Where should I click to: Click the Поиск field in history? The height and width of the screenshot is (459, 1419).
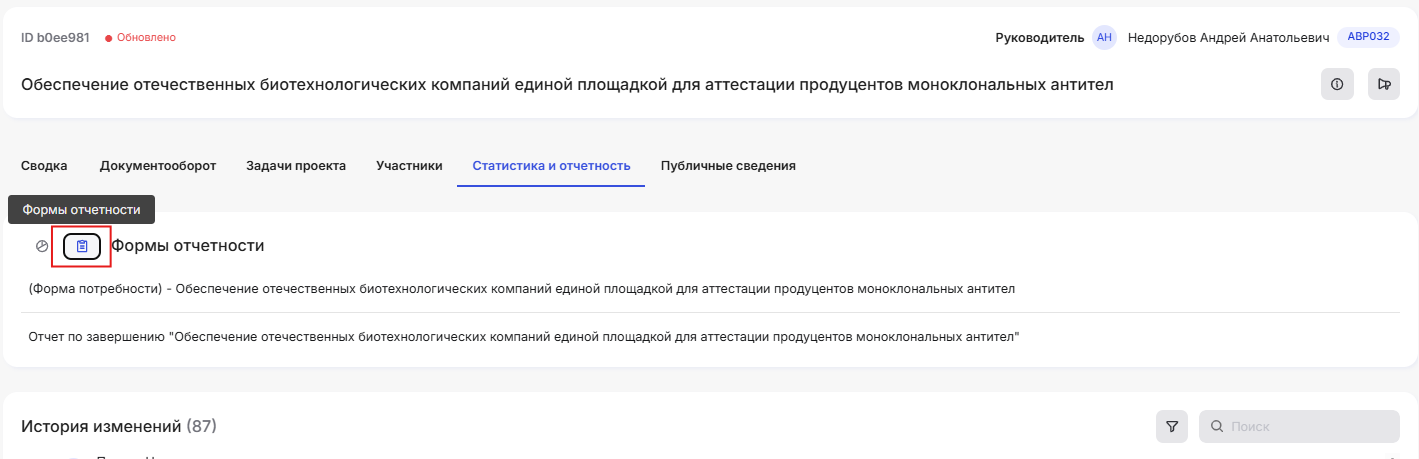(x=1299, y=426)
